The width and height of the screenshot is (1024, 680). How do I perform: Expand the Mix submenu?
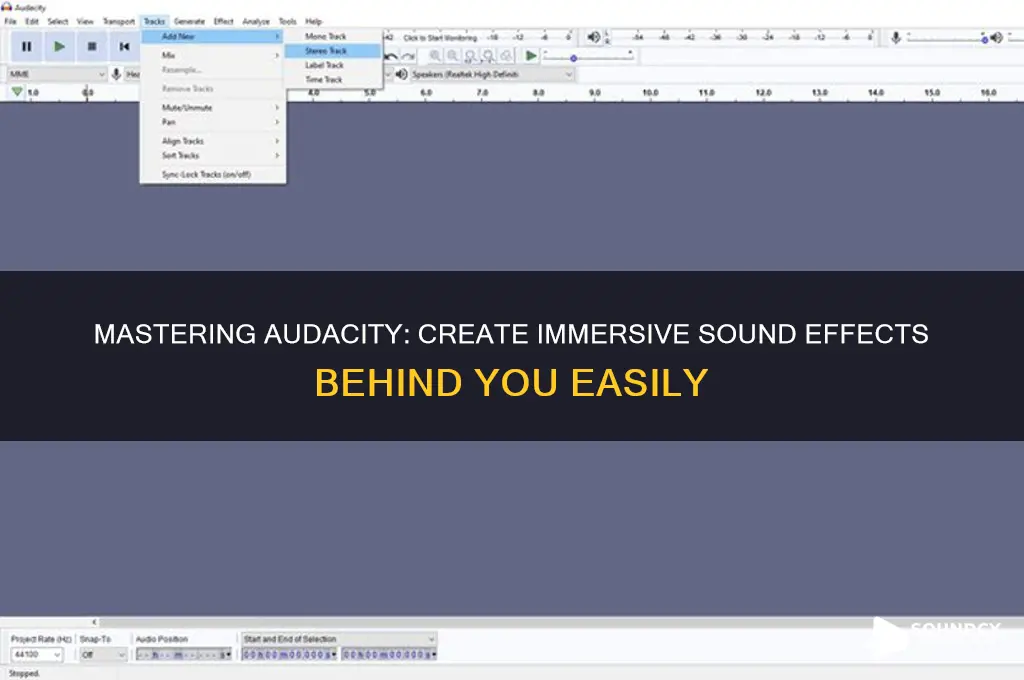(213, 56)
